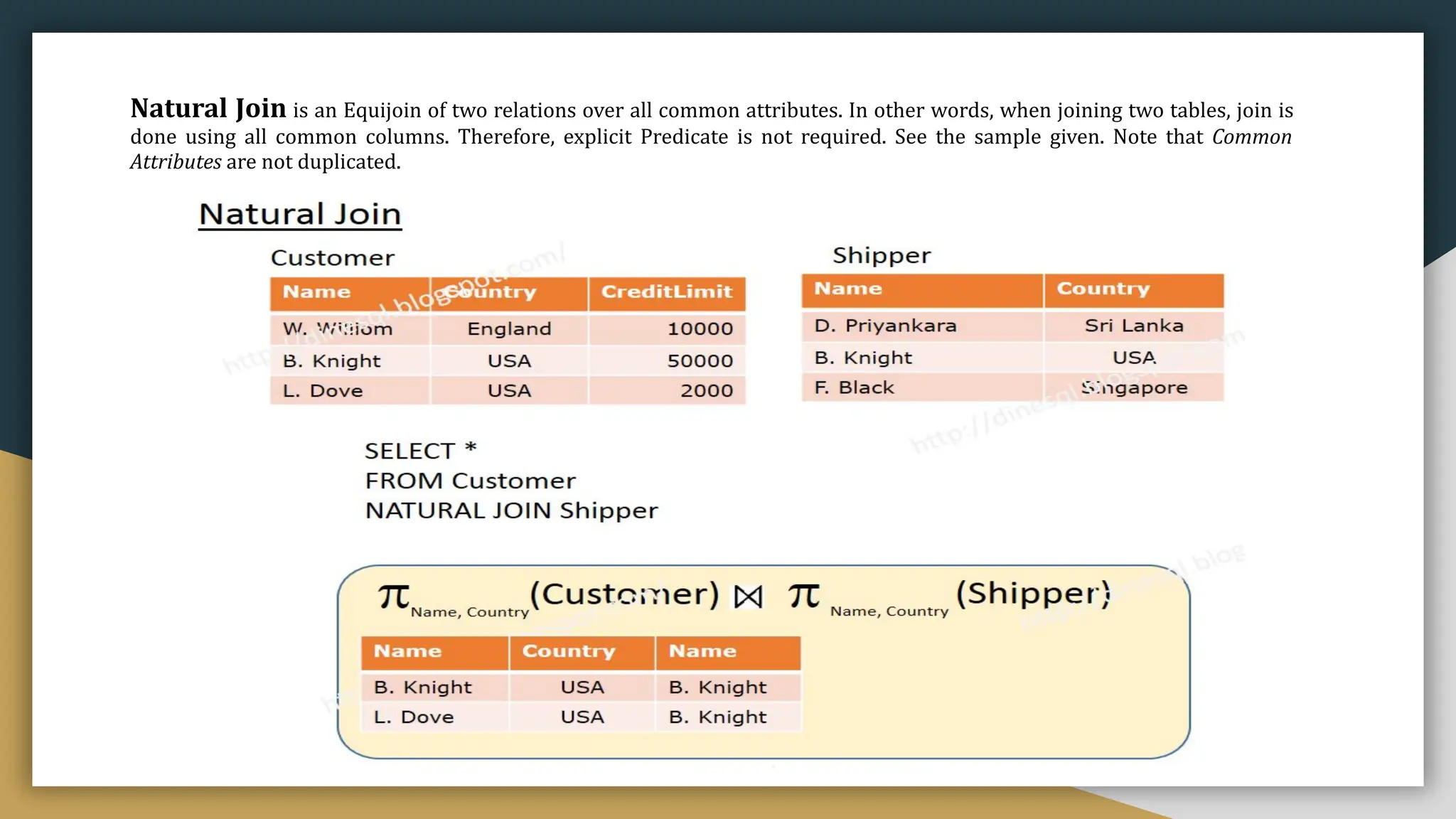Click "USA" in the Shipper table

[1134, 358]
